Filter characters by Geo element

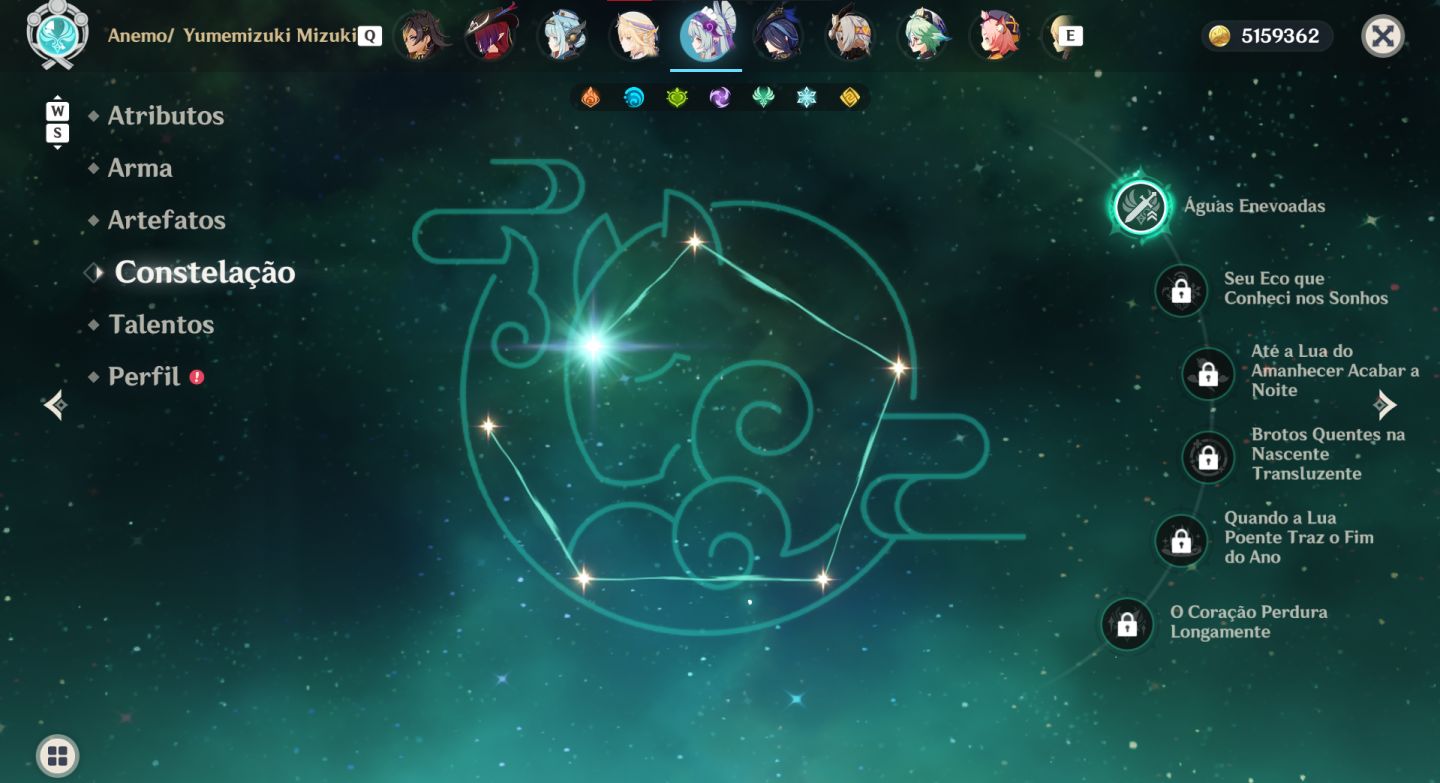tap(849, 97)
